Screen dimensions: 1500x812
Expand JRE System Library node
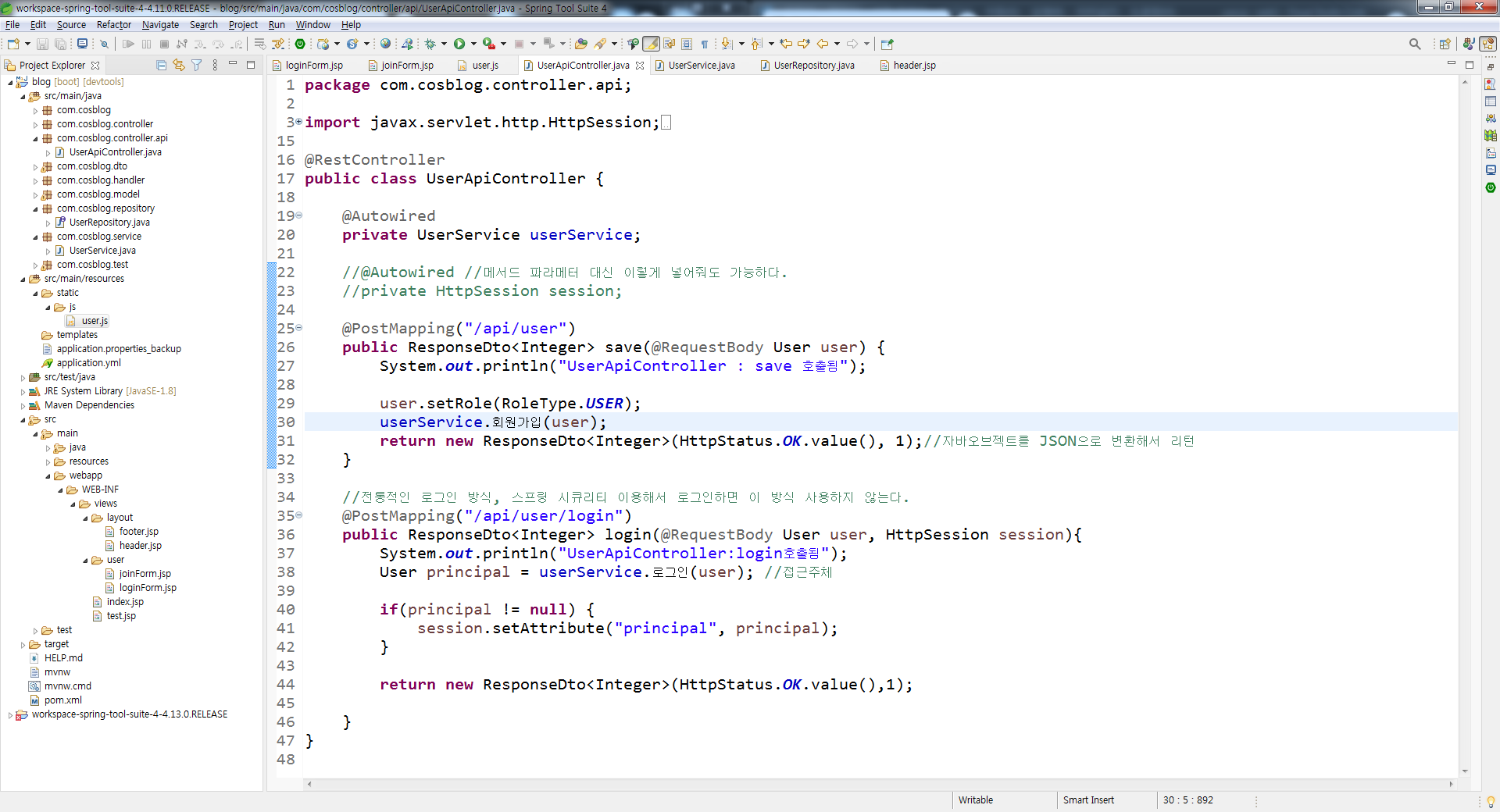(23, 391)
